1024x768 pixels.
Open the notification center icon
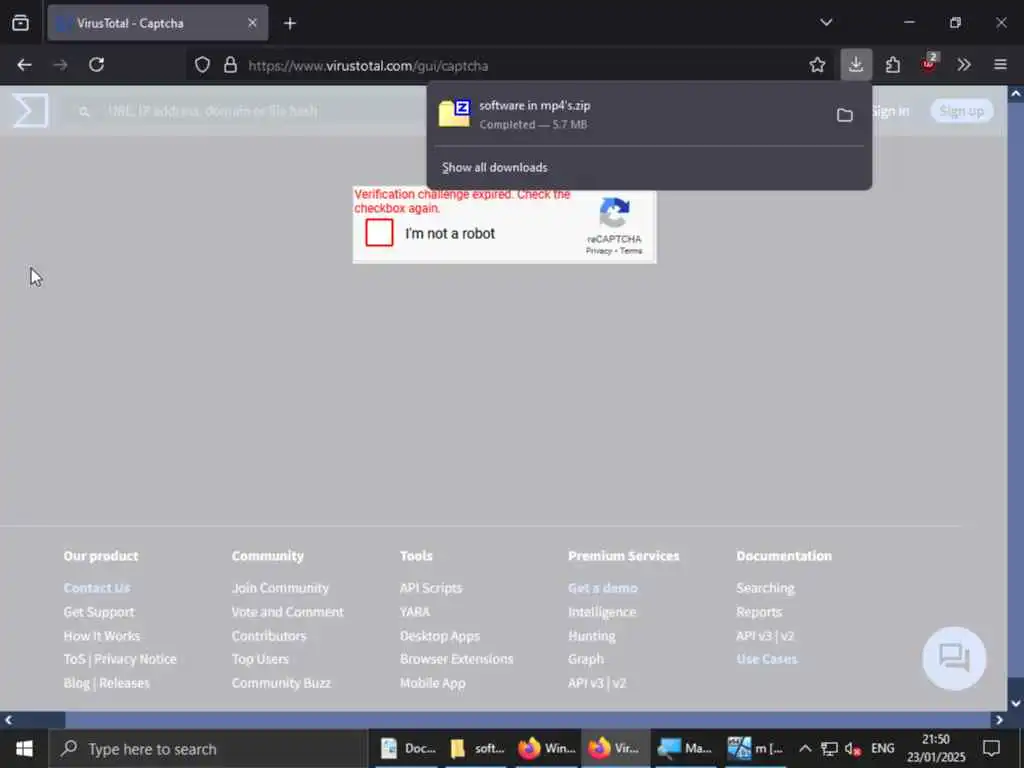pos(991,748)
